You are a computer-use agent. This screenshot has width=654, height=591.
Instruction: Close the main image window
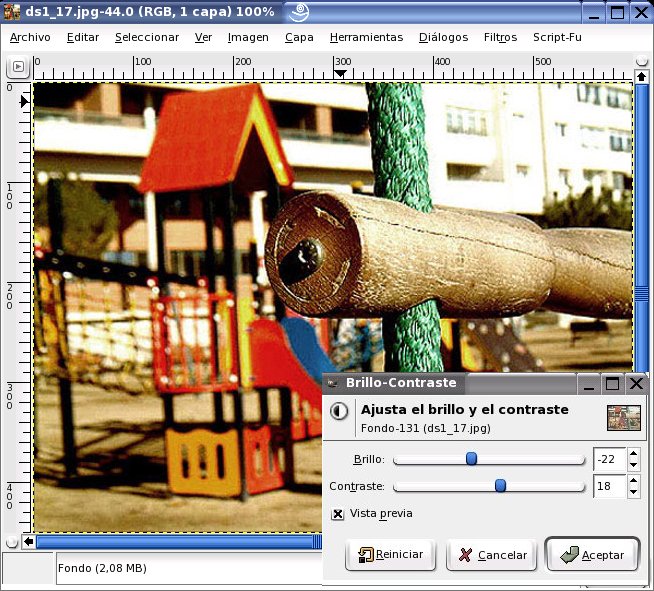pos(641,13)
